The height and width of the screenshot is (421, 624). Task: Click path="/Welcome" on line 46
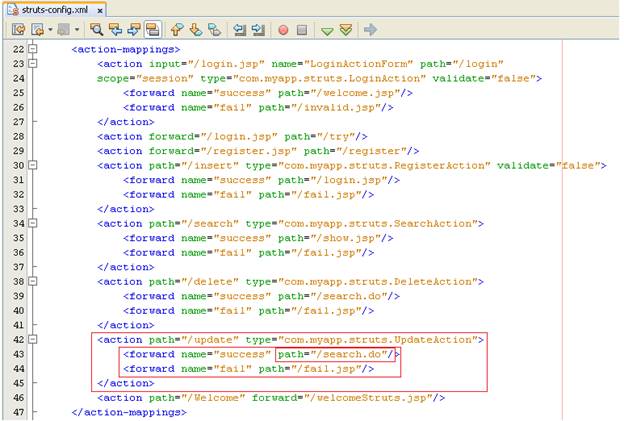point(197,398)
